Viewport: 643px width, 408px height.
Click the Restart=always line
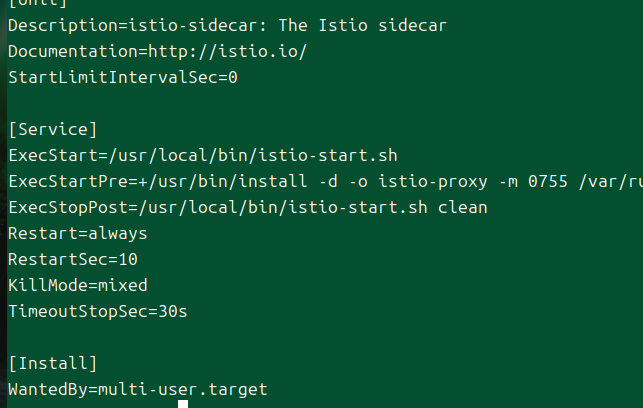point(78,234)
